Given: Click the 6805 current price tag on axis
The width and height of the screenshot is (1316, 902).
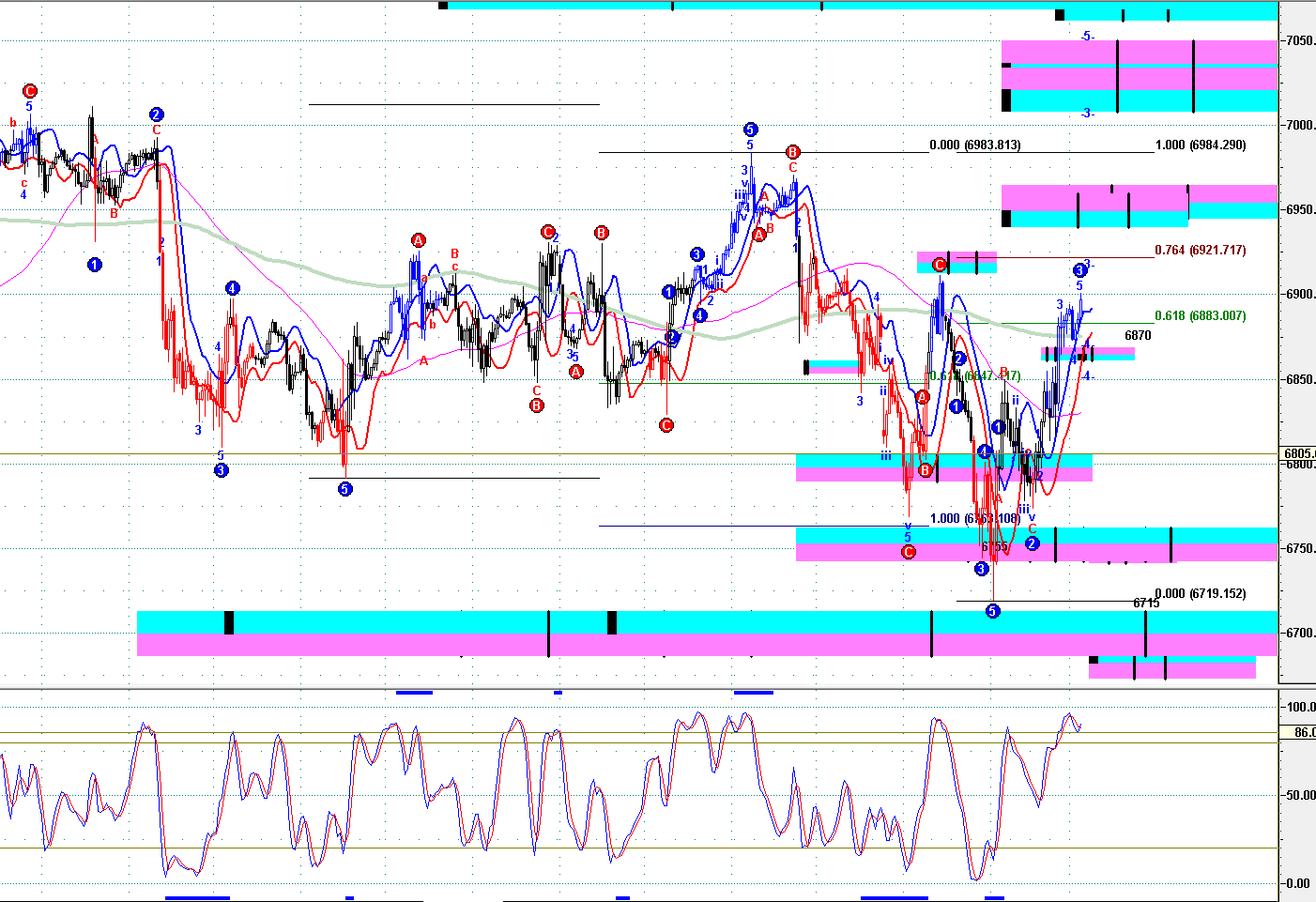Looking at the screenshot, I should pyautogui.click(x=1298, y=454).
